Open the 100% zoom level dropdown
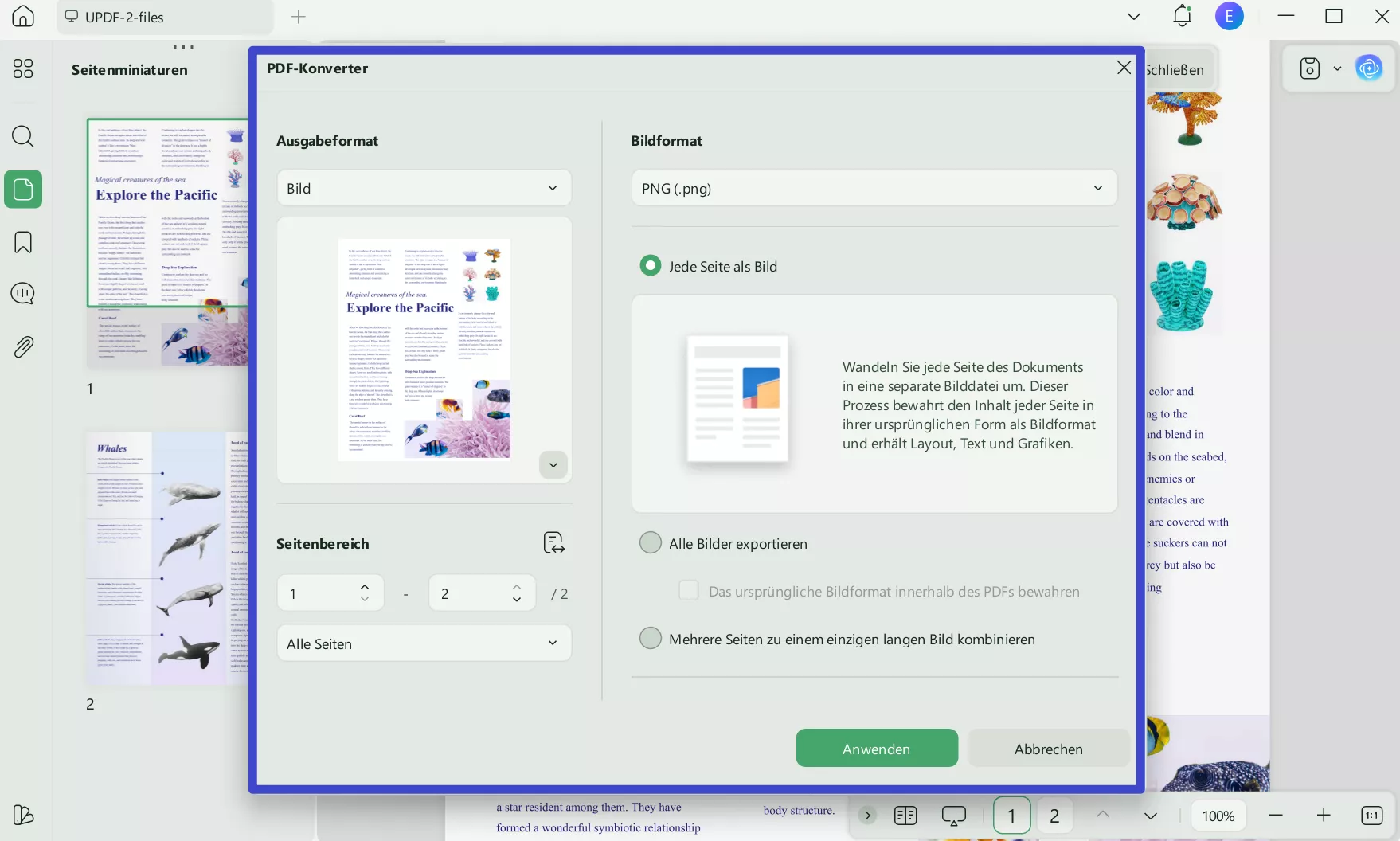The height and width of the screenshot is (841, 1400). 1218,816
